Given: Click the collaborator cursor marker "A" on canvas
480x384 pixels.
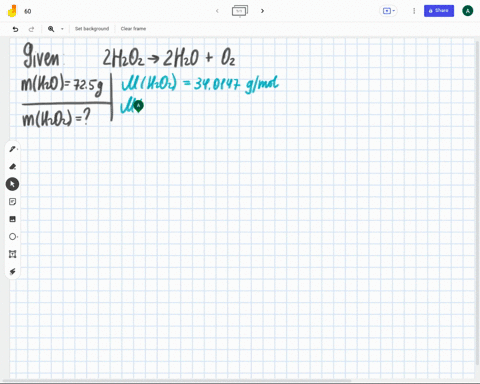Looking at the screenshot, I should 139,106.
